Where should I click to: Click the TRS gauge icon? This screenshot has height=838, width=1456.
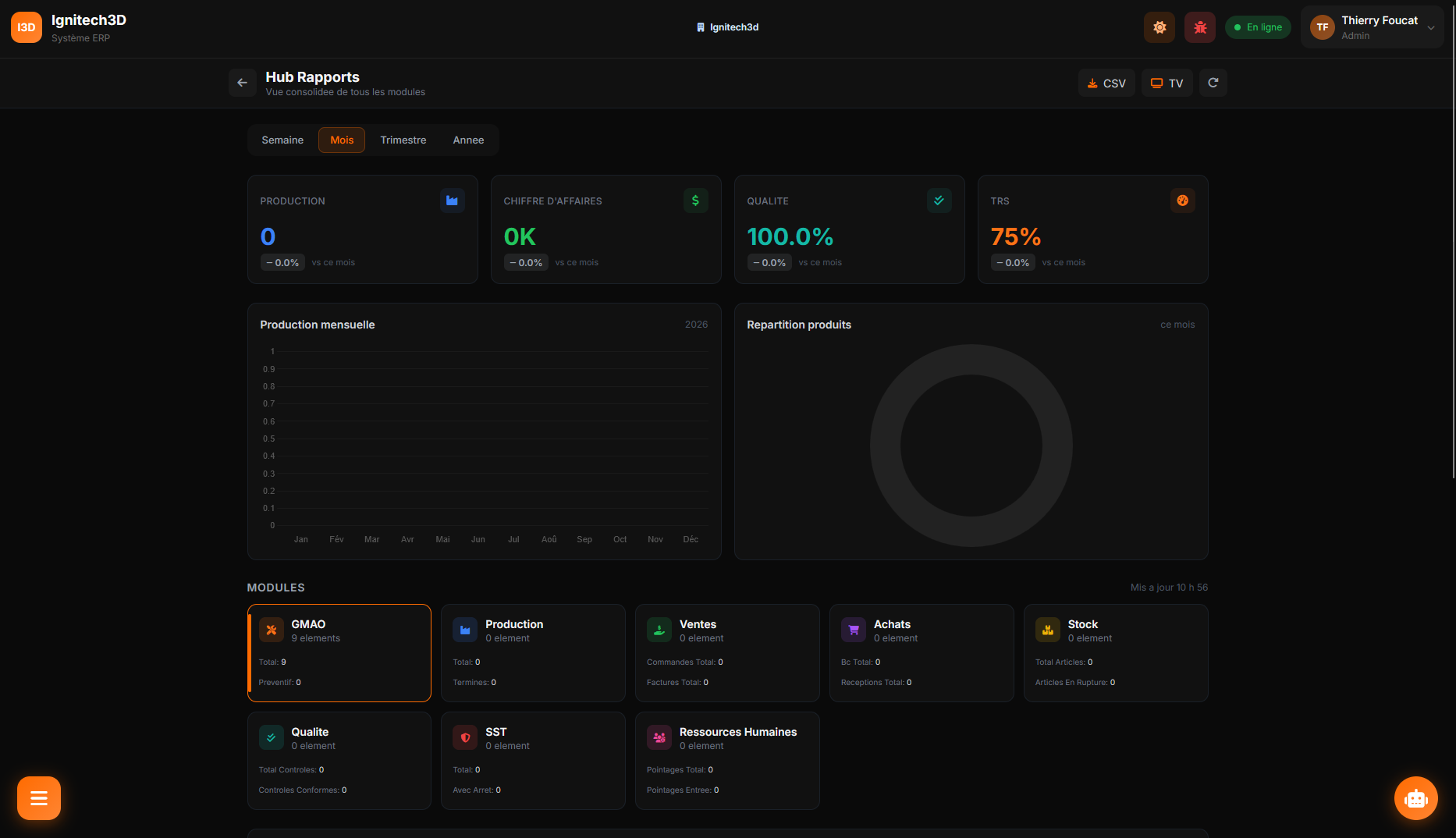click(1182, 201)
